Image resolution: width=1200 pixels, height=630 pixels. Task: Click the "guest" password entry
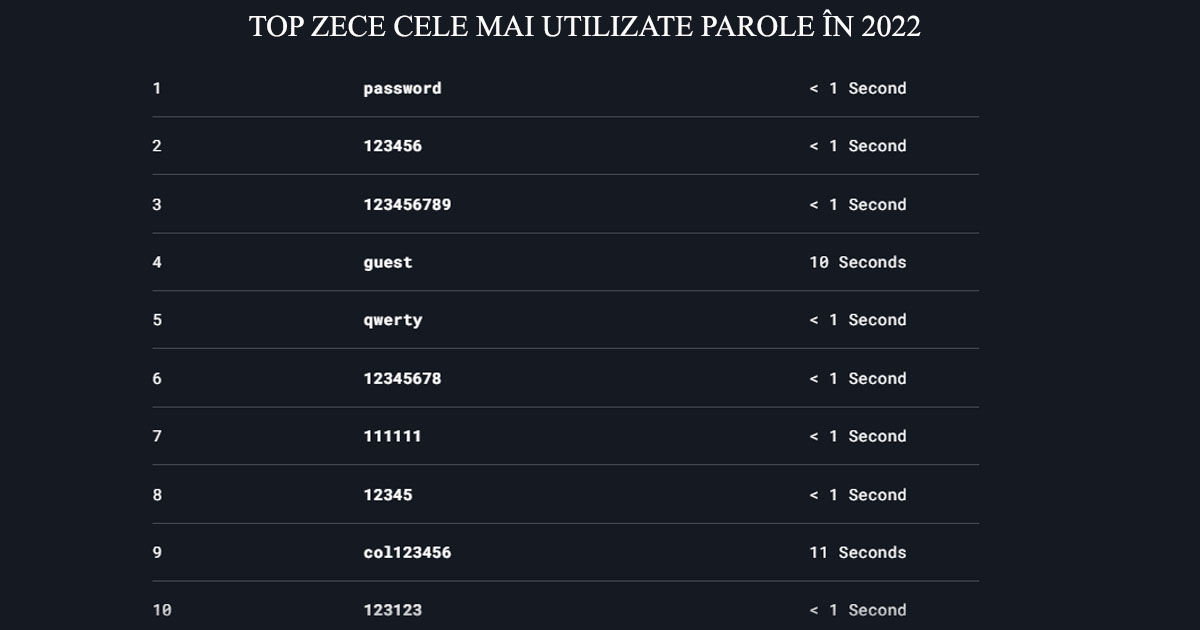pyautogui.click(x=387, y=262)
